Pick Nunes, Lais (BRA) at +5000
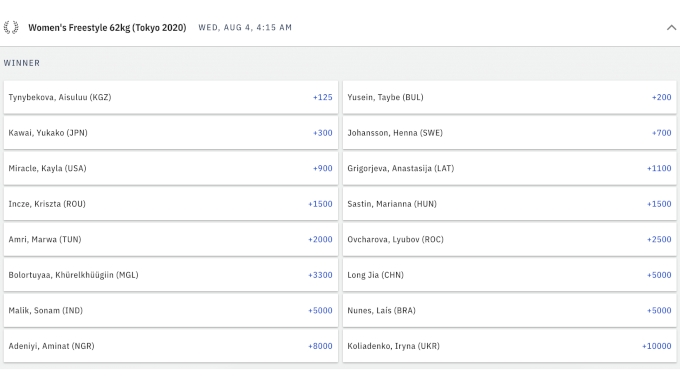 [510, 310]
